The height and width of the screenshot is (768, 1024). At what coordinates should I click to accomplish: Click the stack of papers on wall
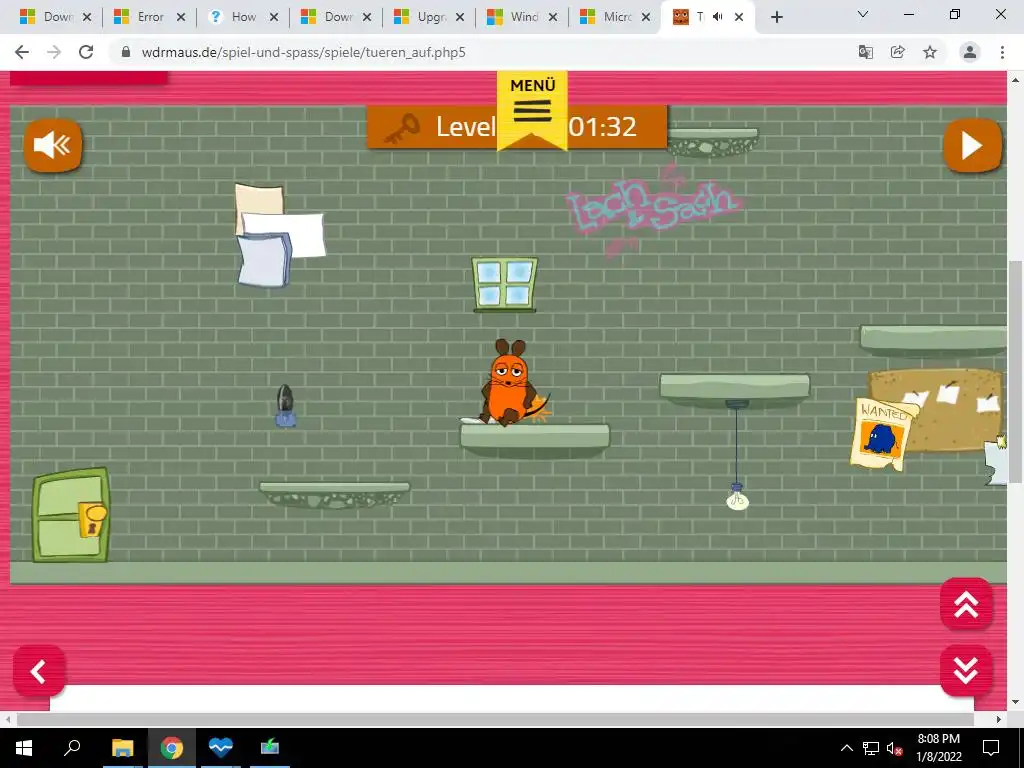coord(278,235)
